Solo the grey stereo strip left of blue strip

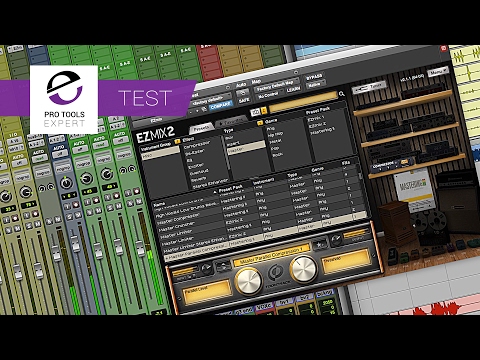(49, 221)
